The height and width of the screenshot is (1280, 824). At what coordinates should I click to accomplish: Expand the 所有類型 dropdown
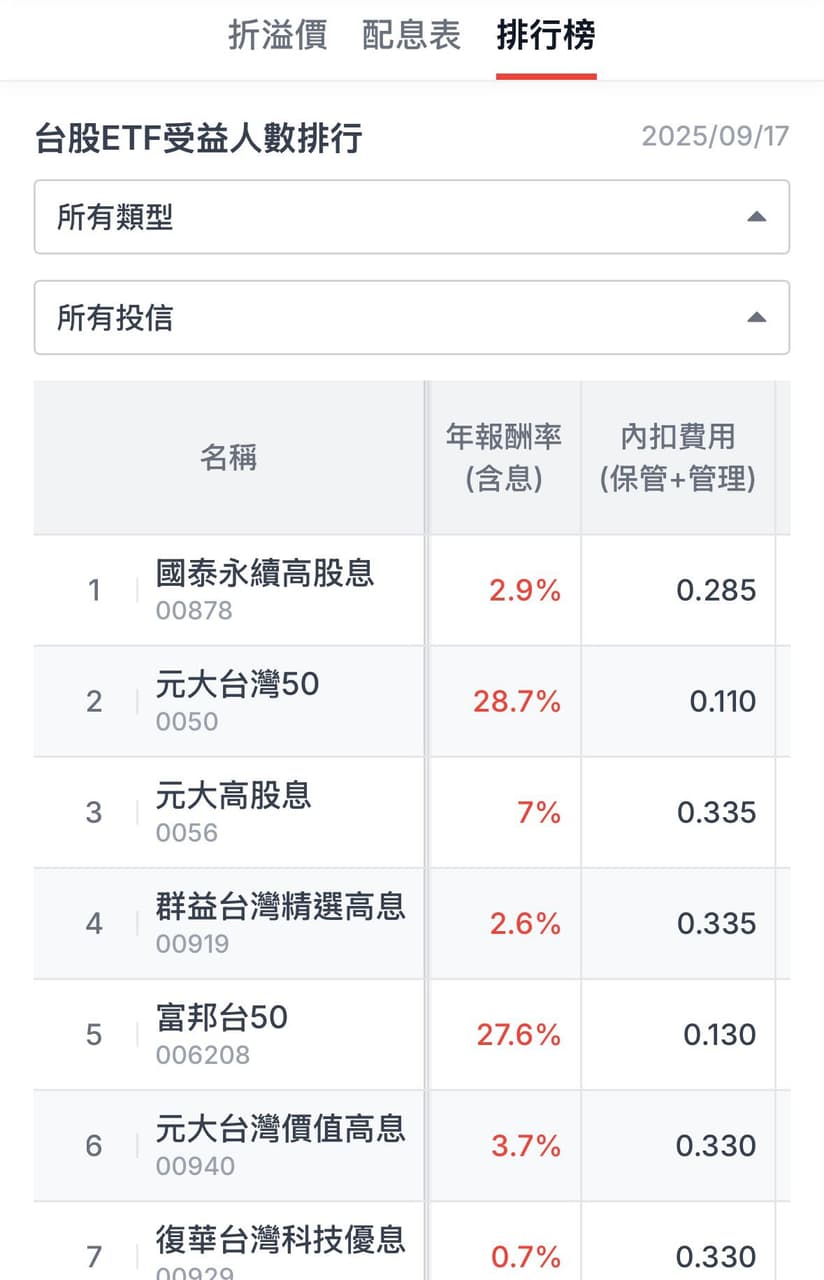[x=412, y=217]
